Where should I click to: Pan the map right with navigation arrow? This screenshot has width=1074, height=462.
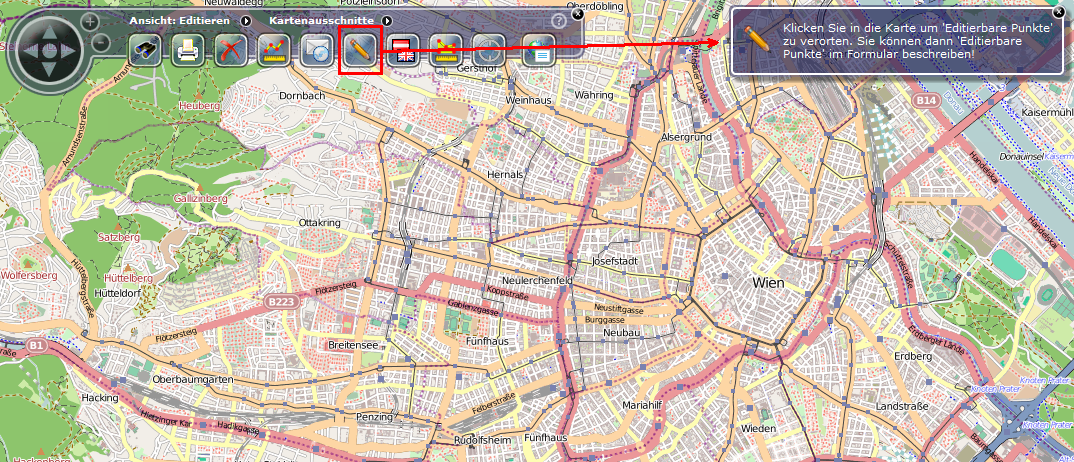point(66,50)
